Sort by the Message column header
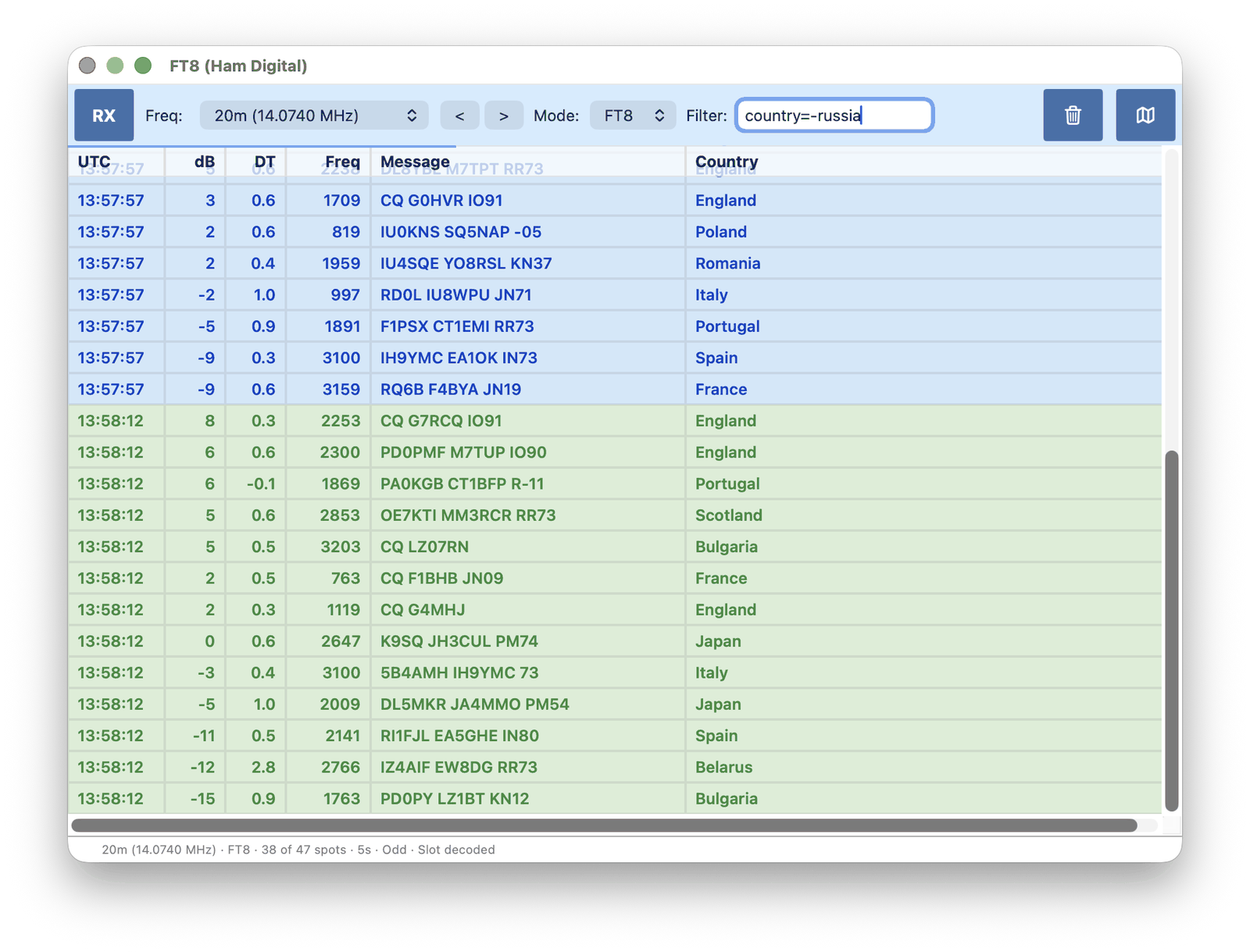This screenshot has width=1250, height=952. click(415, 162)
